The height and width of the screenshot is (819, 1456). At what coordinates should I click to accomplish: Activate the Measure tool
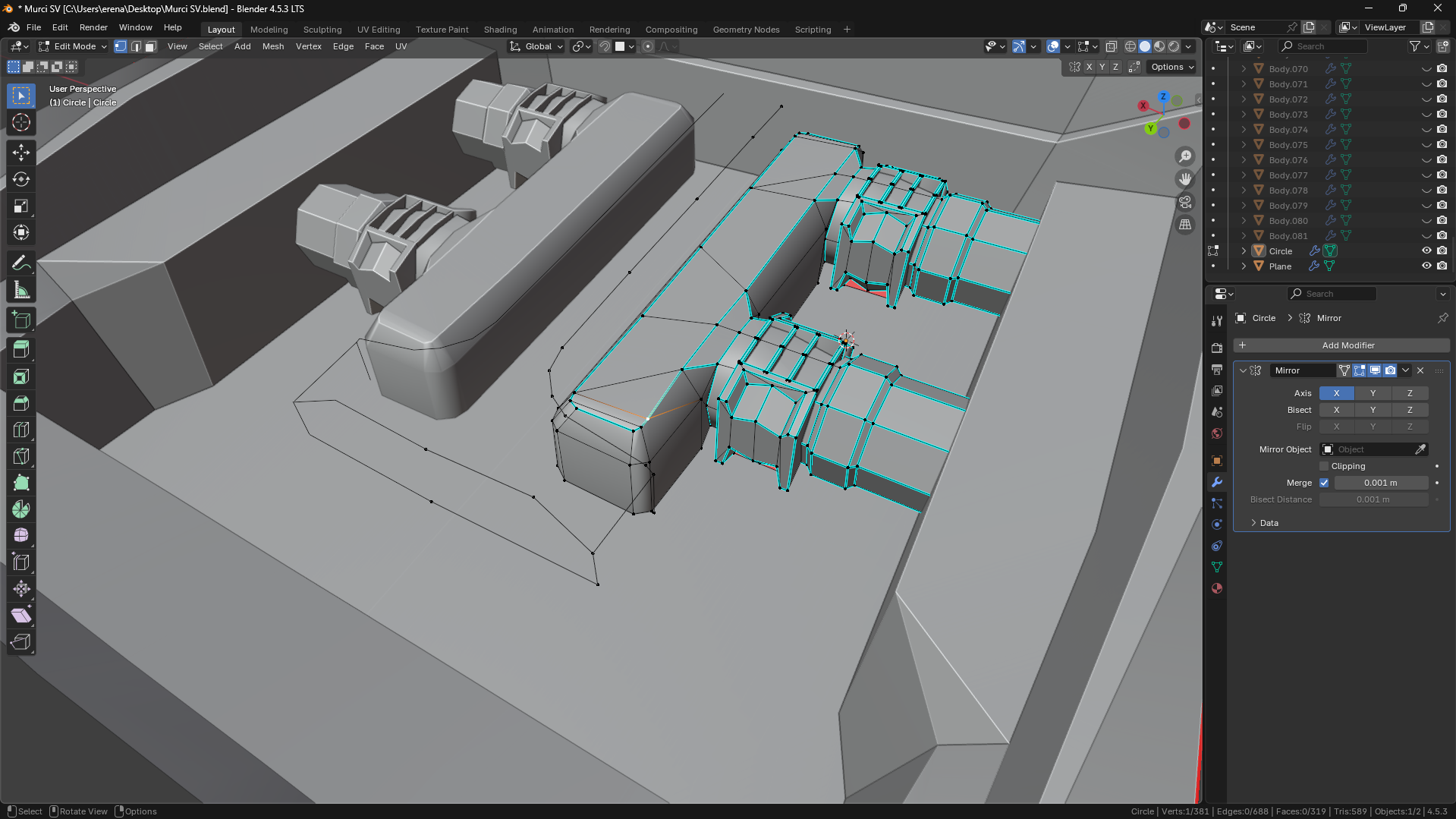[x=21, y=289]
